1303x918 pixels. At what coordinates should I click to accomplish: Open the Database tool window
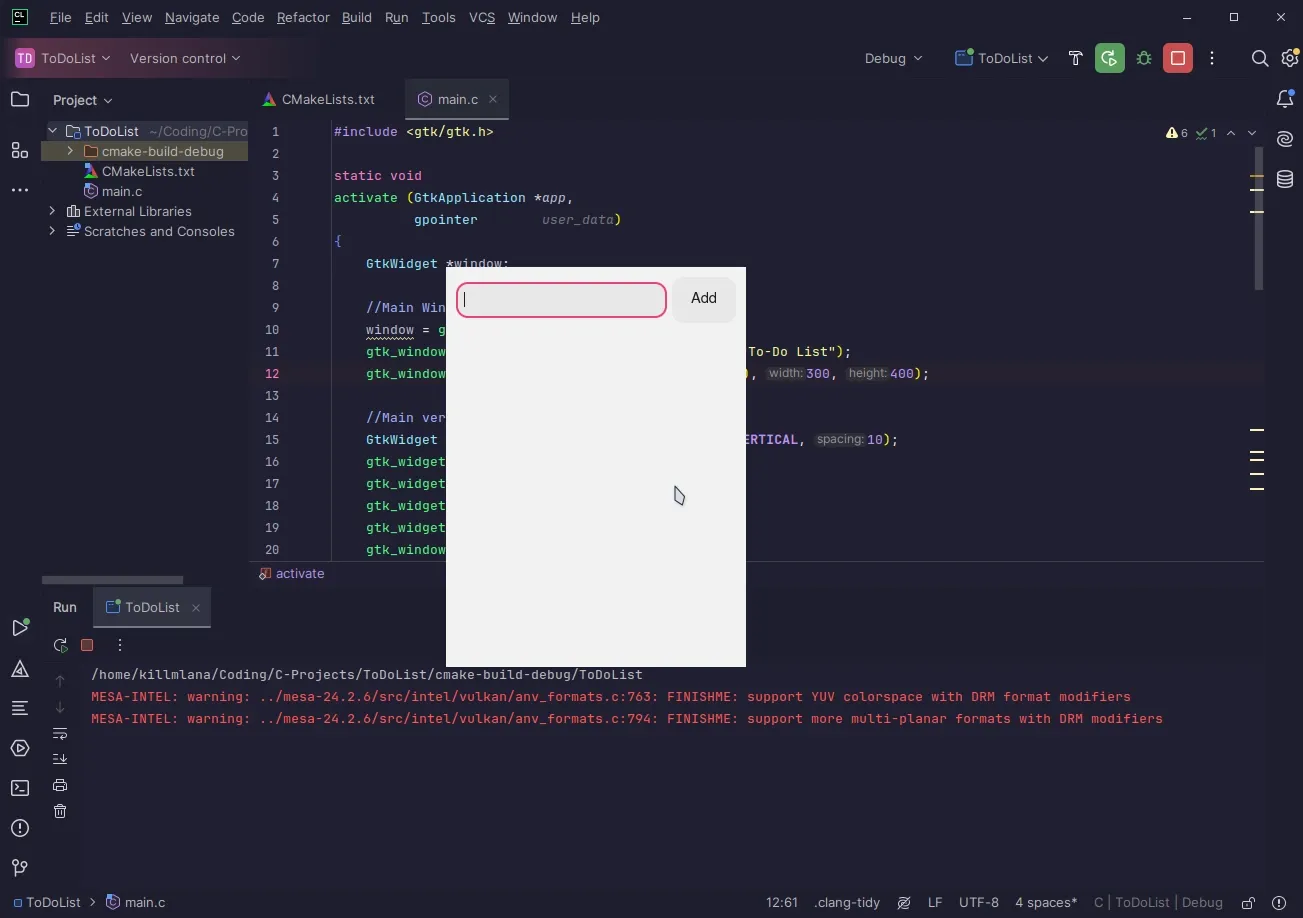click(x=1285, y=179)
